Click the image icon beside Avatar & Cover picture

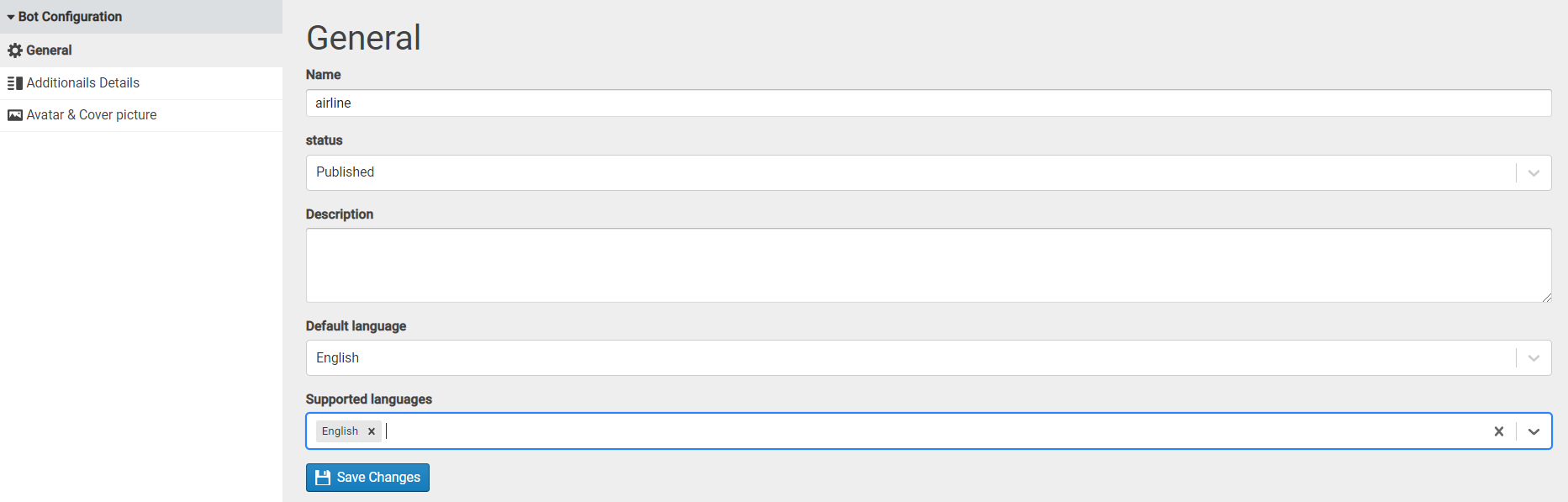(x=14, y=114)
